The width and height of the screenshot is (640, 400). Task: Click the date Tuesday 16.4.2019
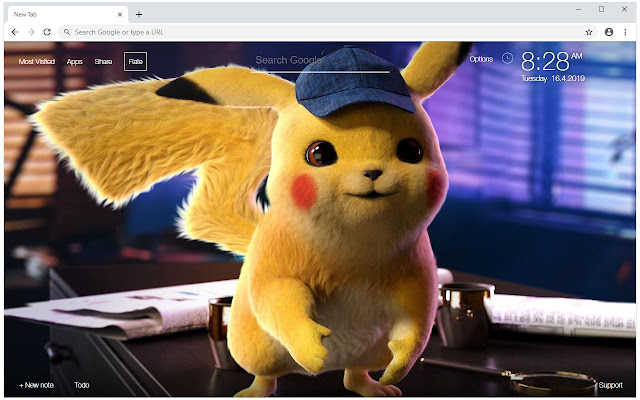(x=553, y=78)
